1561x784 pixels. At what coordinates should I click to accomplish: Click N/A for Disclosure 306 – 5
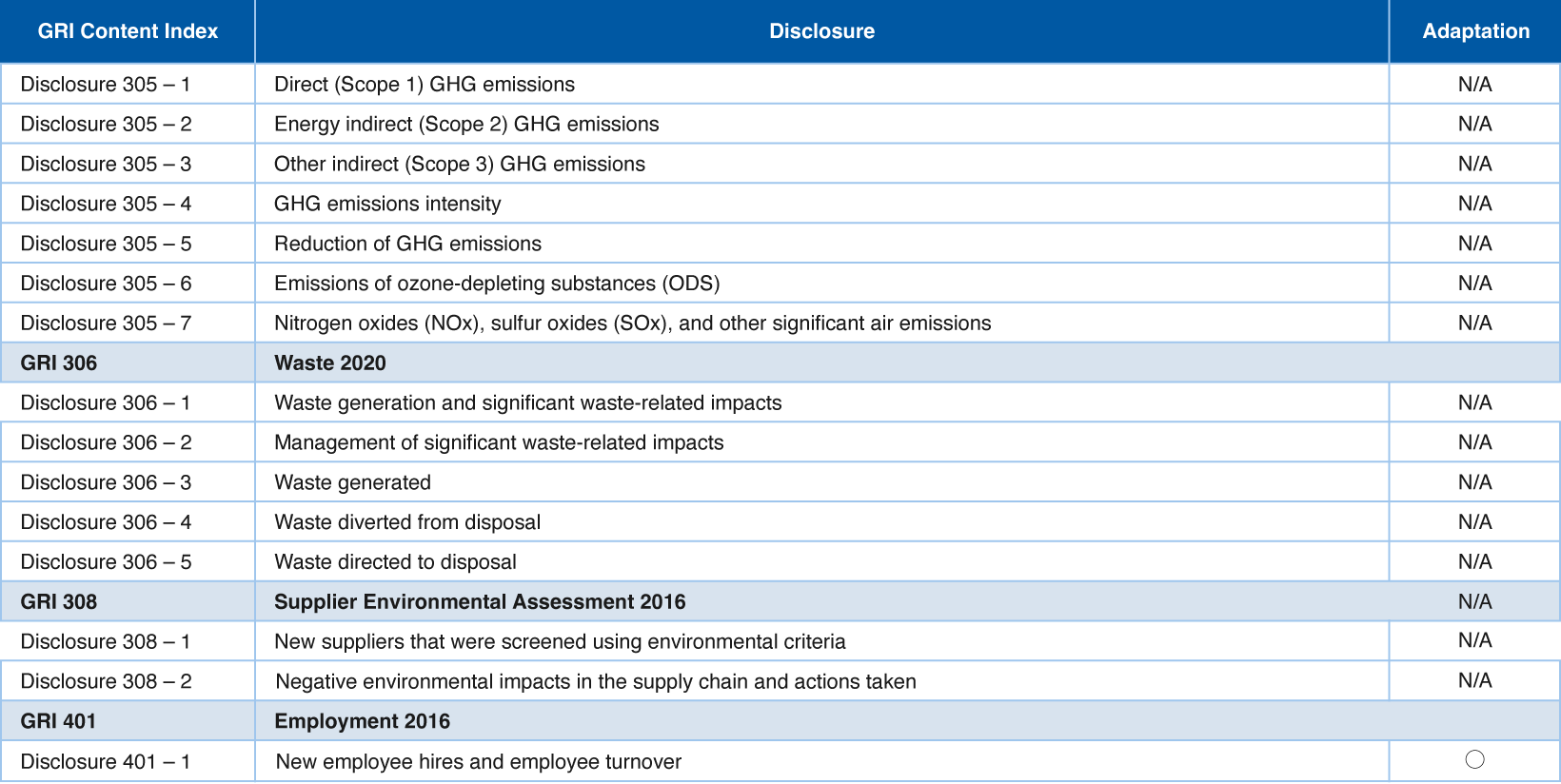pos(1475,562)
